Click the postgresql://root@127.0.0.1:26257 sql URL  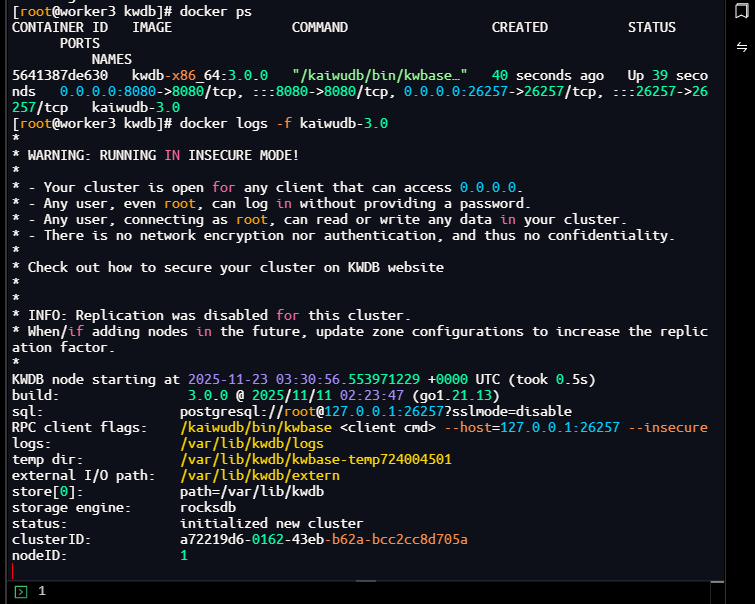[x=376, y=411]
